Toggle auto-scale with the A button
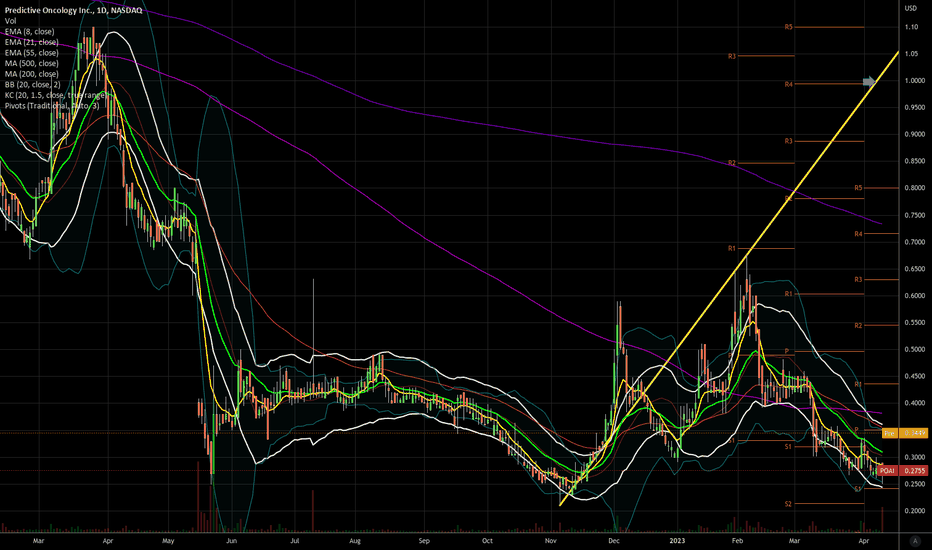This screenshot has width=932, height=550. click(915, 540)
